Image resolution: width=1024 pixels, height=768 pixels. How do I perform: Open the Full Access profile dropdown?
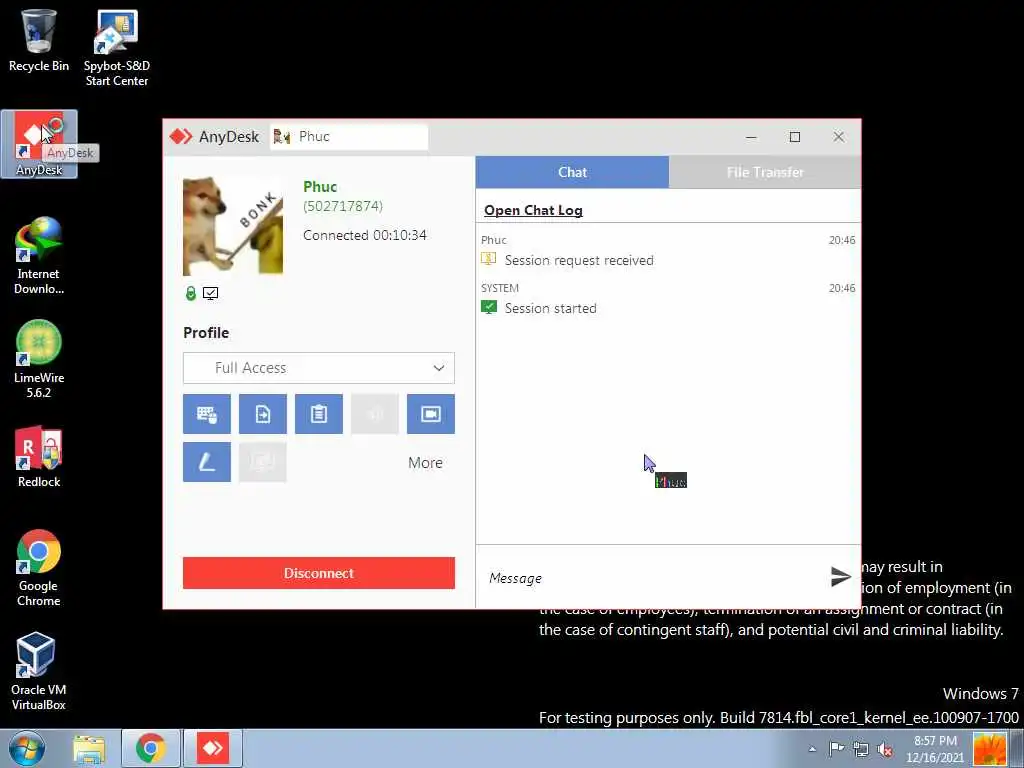point(319,368)
